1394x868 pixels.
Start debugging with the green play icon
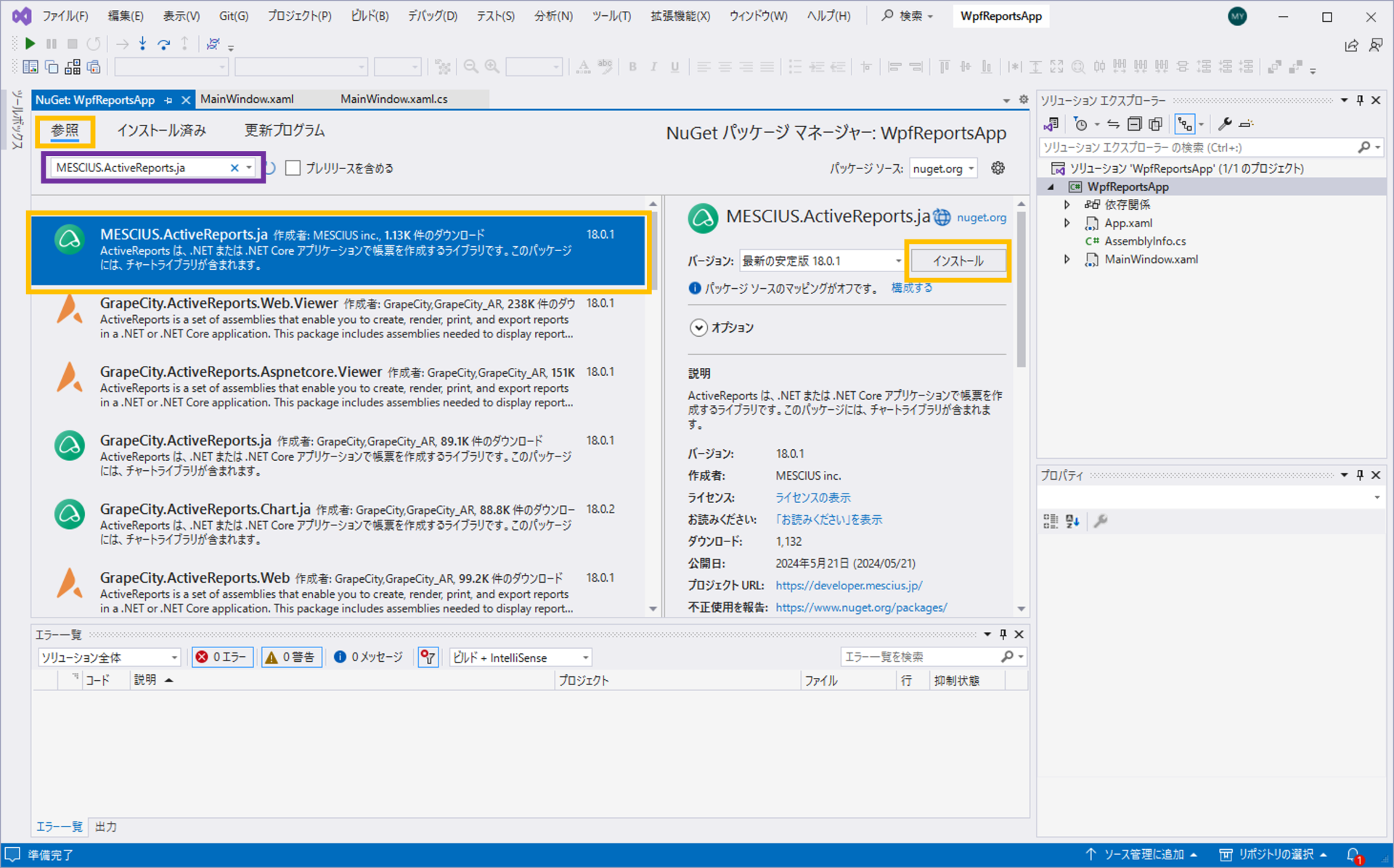click(30, 44)
